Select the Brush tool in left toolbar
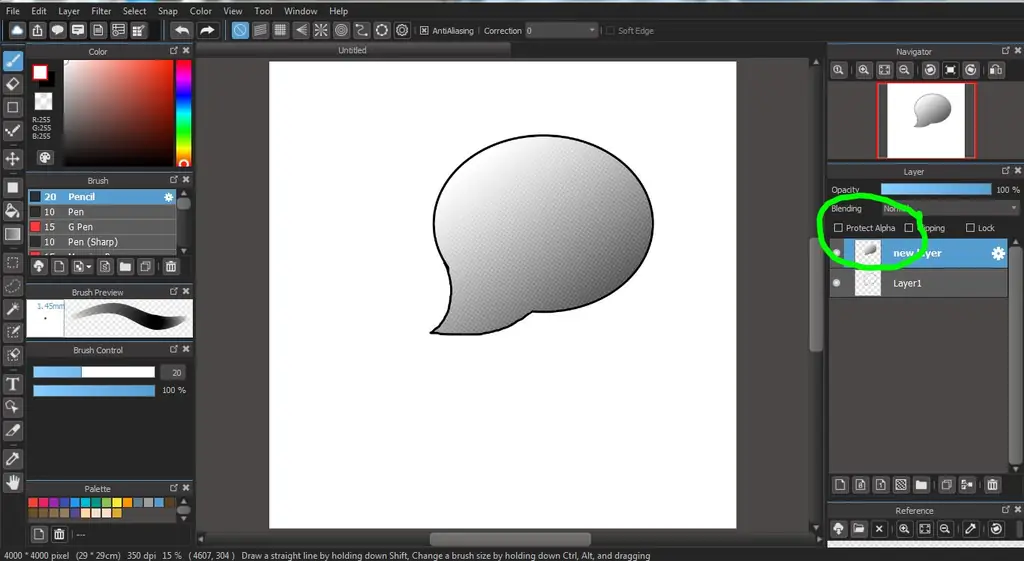This screenshot has height=561, width=1024. (x=12, y=61)
